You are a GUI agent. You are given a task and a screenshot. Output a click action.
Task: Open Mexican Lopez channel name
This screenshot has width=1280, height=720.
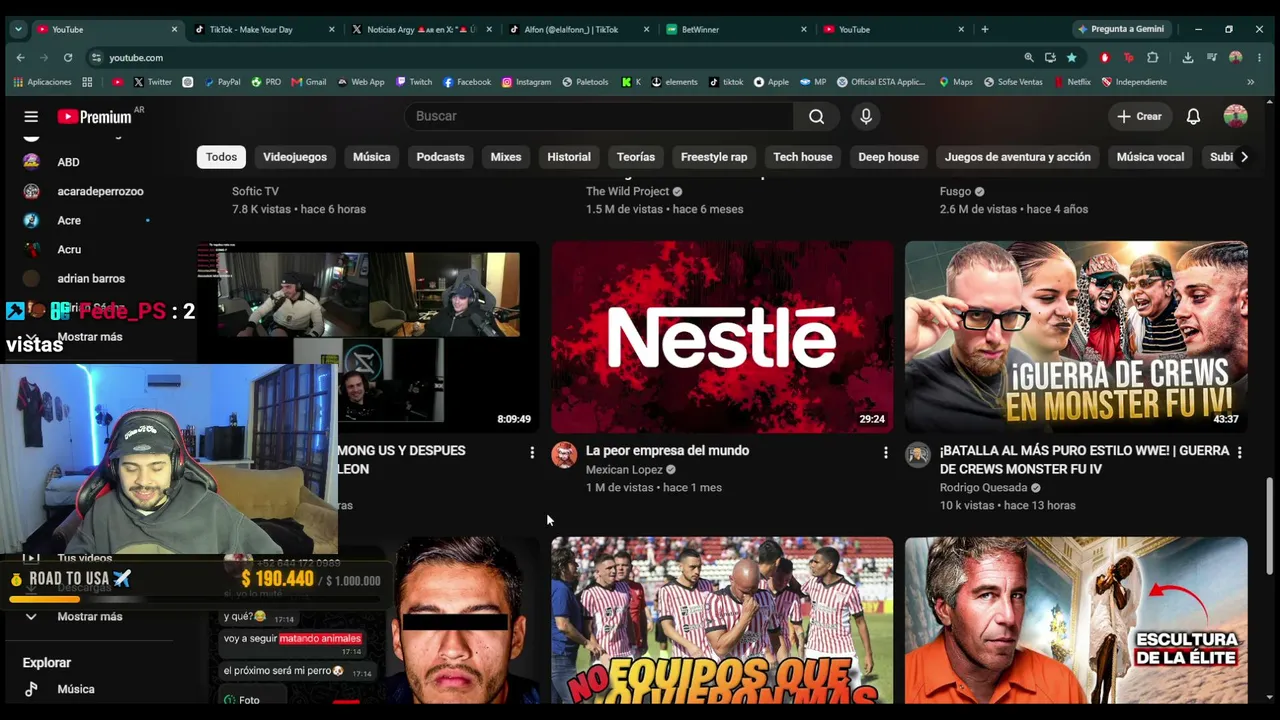pos(625,470)
